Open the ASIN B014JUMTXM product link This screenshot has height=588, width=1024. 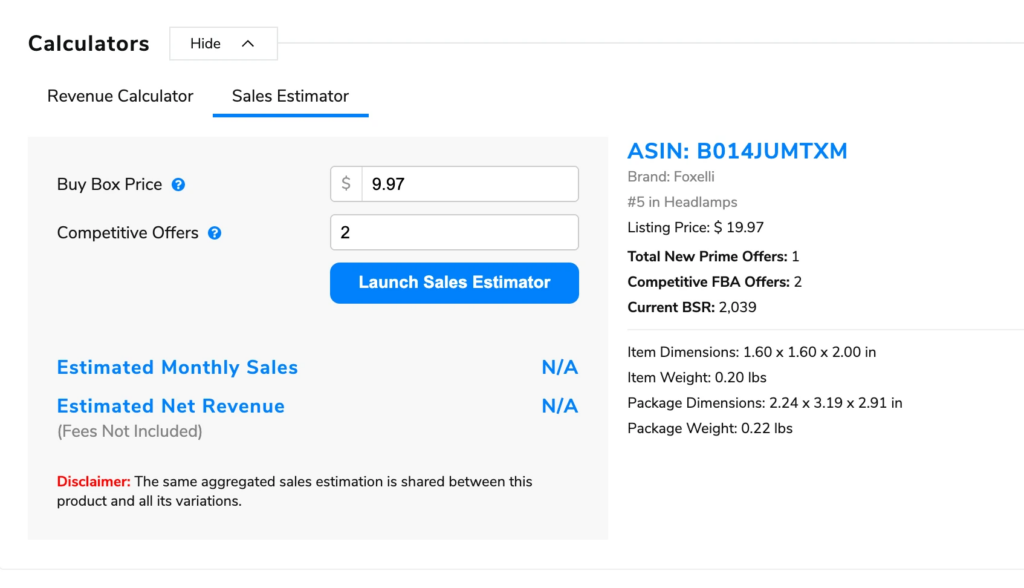point(737,151)
